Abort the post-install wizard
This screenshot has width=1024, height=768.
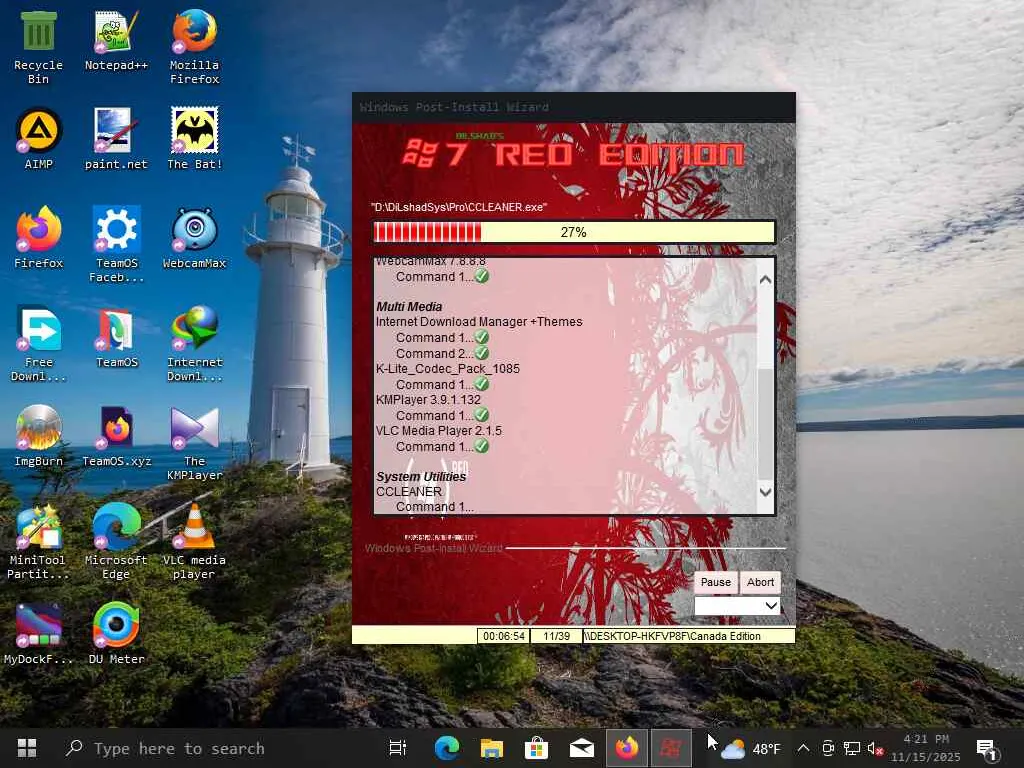pos(760,582)
